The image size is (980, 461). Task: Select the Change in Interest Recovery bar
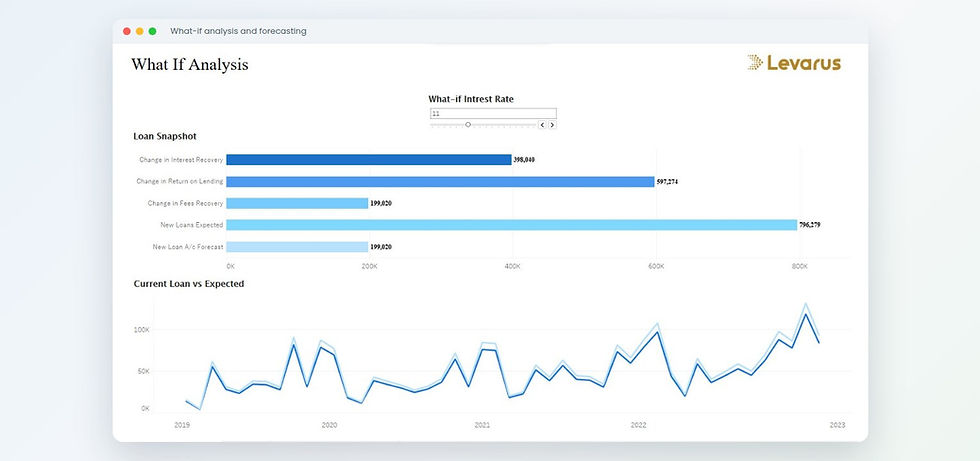point(369,160)
